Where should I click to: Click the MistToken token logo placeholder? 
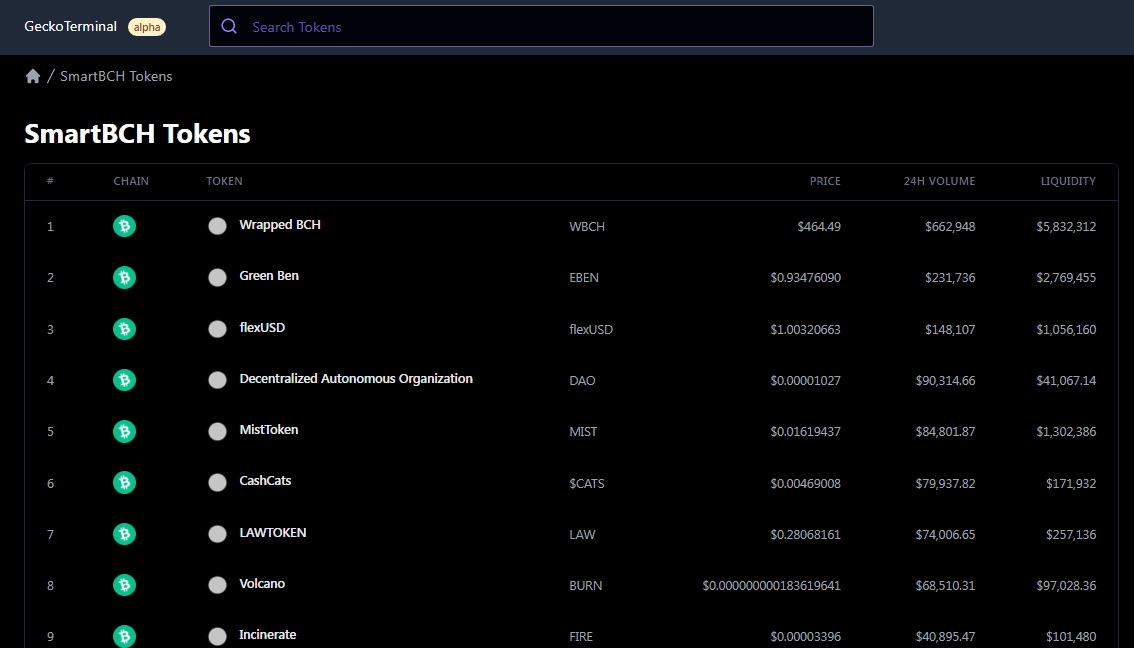pyautogui.click(x=218, y=432)
